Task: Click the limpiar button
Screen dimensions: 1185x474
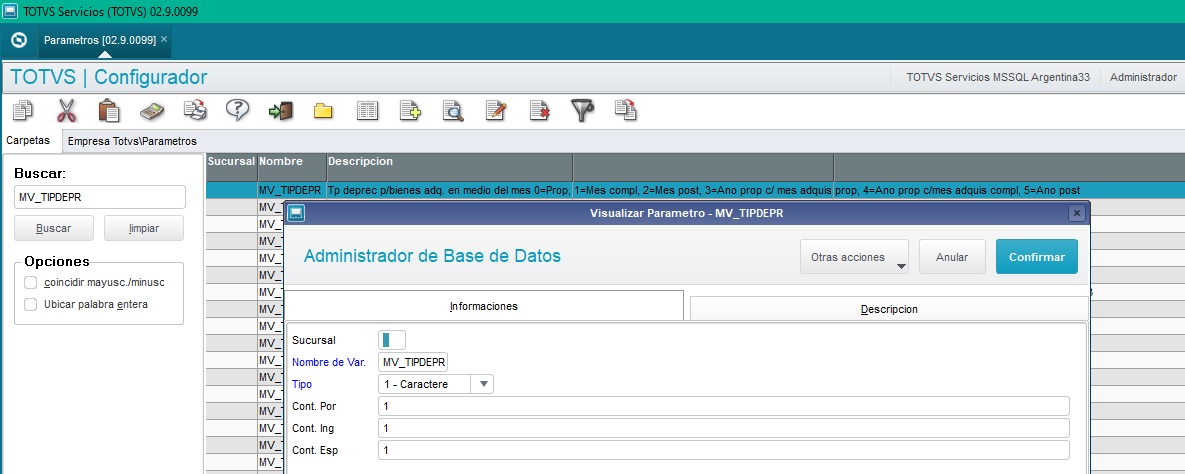Action: (144, 228)
